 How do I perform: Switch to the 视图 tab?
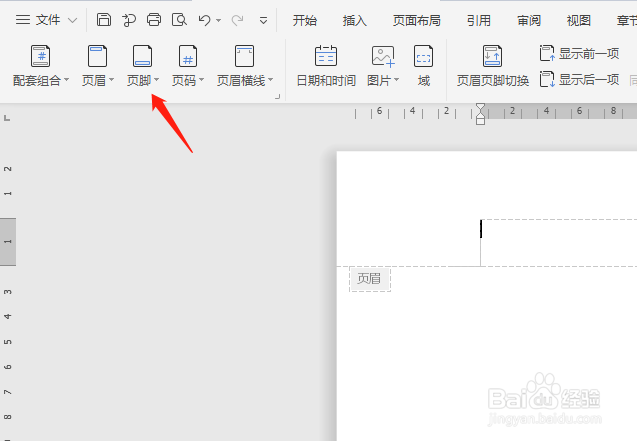click(578, 20)
